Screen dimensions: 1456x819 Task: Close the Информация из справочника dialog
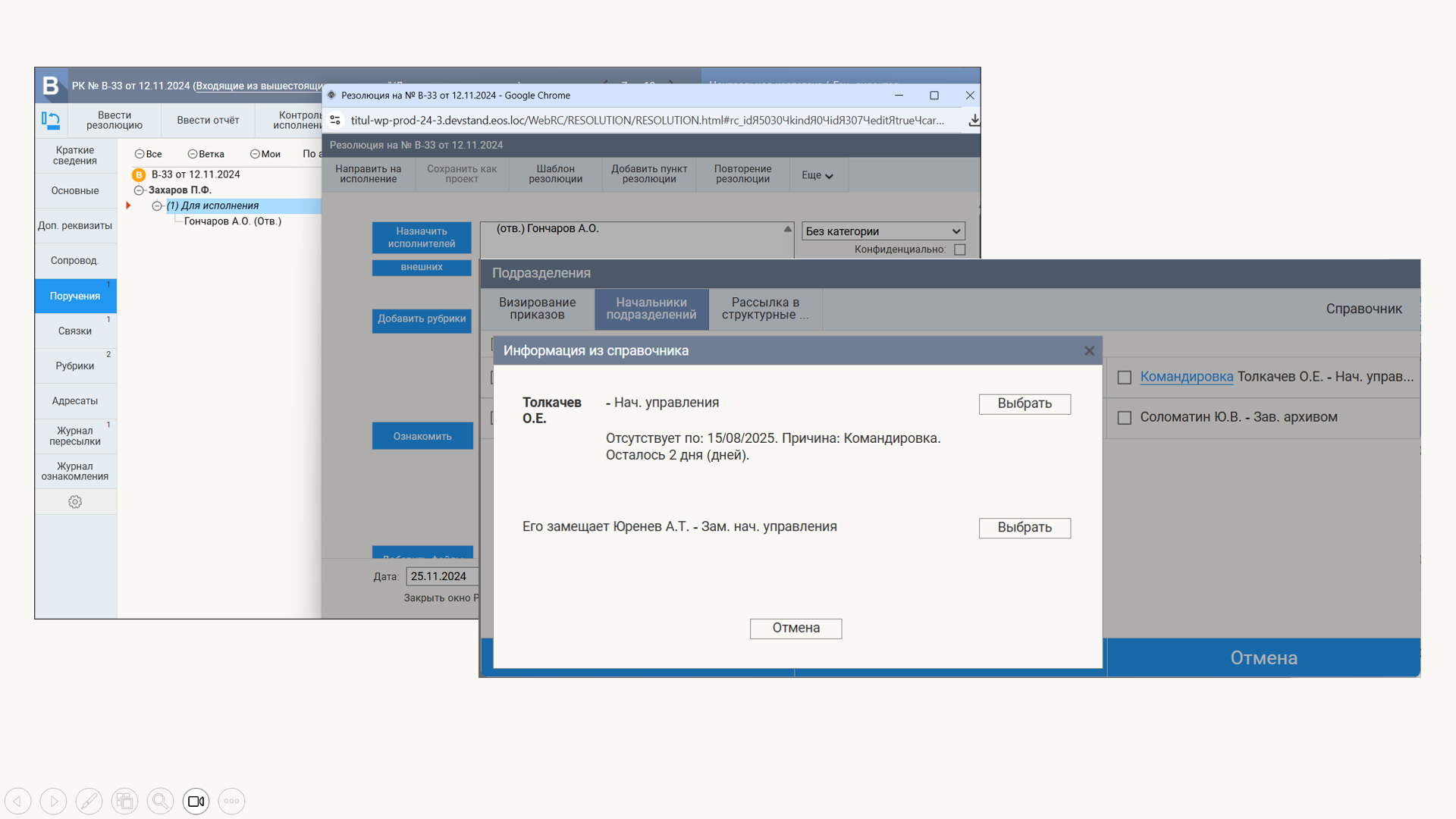click(1089, 351)
